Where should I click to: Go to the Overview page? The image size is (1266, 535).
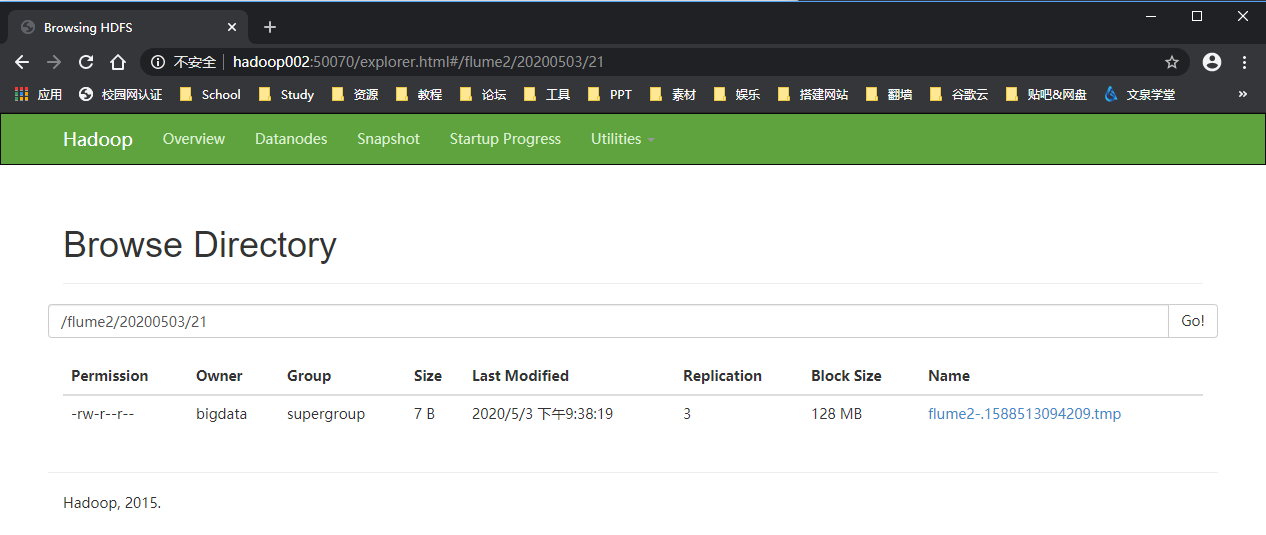pyautogui.click(x=194, y=139)
